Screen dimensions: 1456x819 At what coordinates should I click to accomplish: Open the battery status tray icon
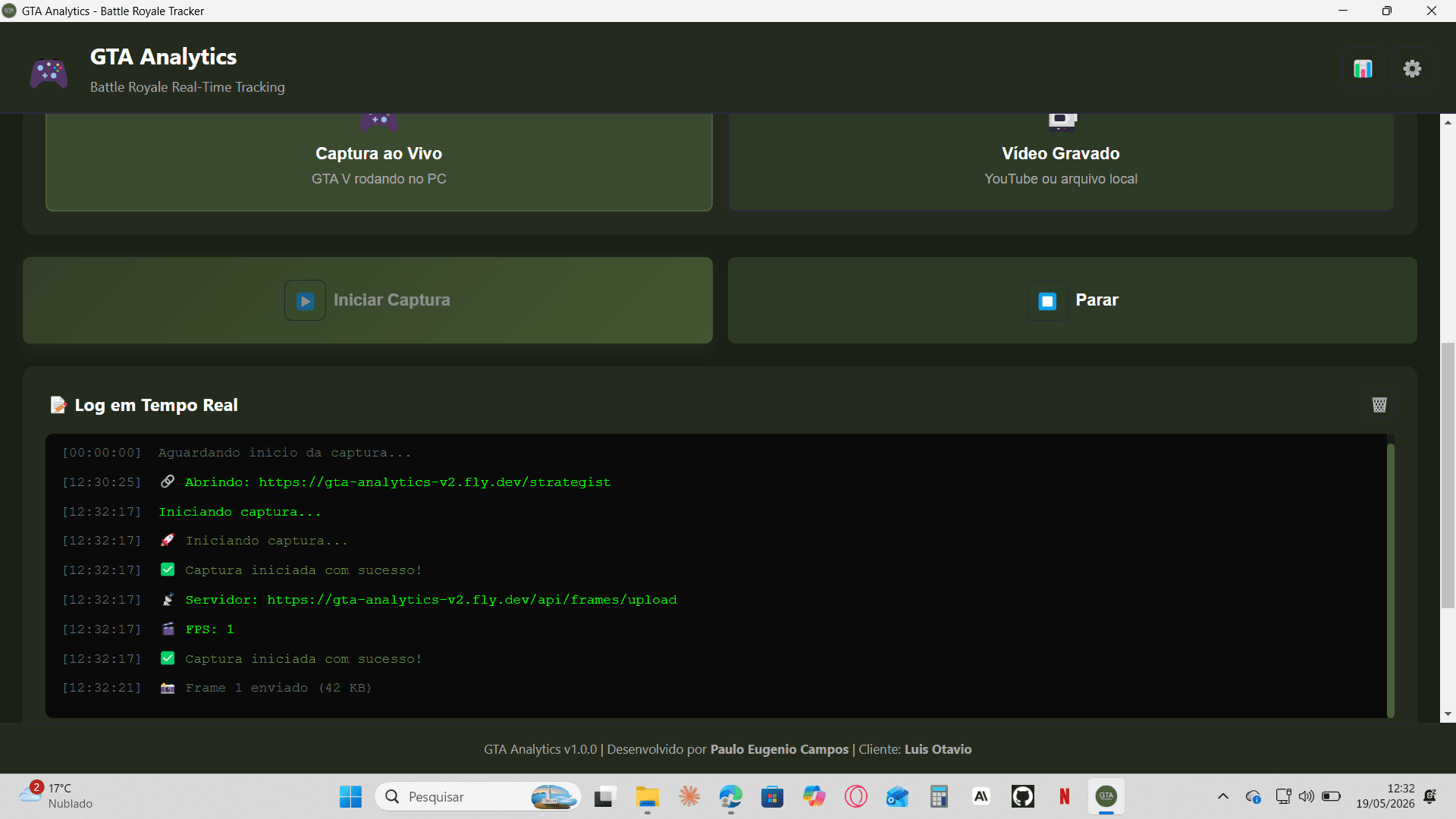(1331, 796)
